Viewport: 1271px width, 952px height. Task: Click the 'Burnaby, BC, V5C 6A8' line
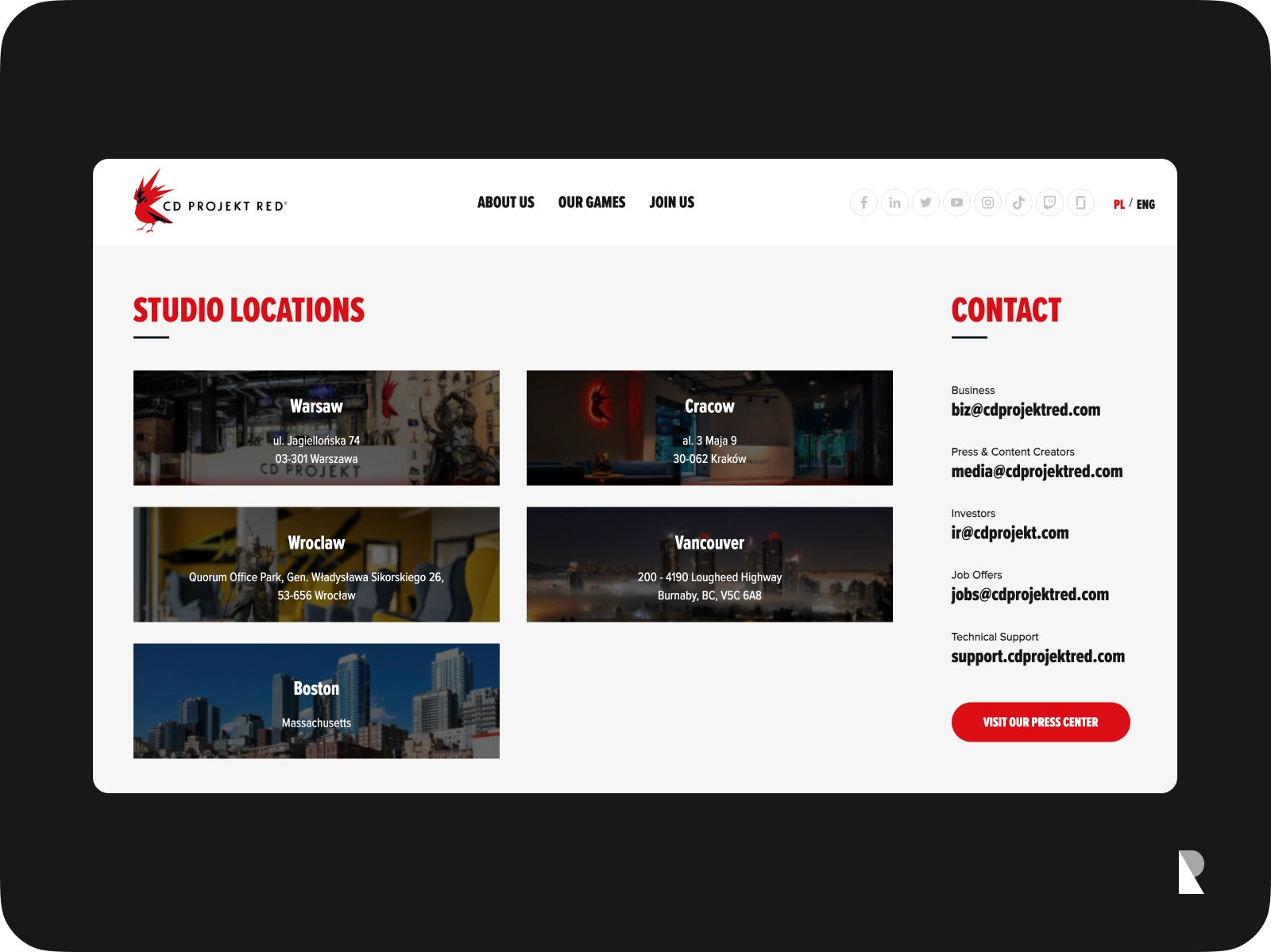point(709,595)
